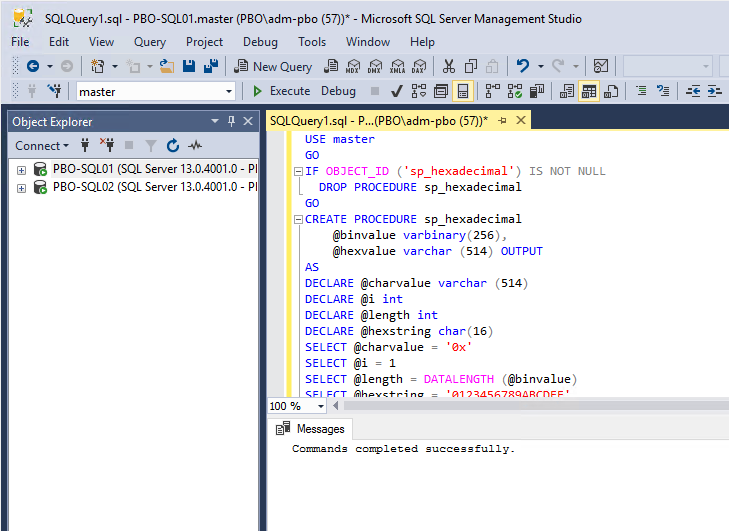
Task: Toggle Include Actual Execution Plan
Action: [x=493, y=91]
